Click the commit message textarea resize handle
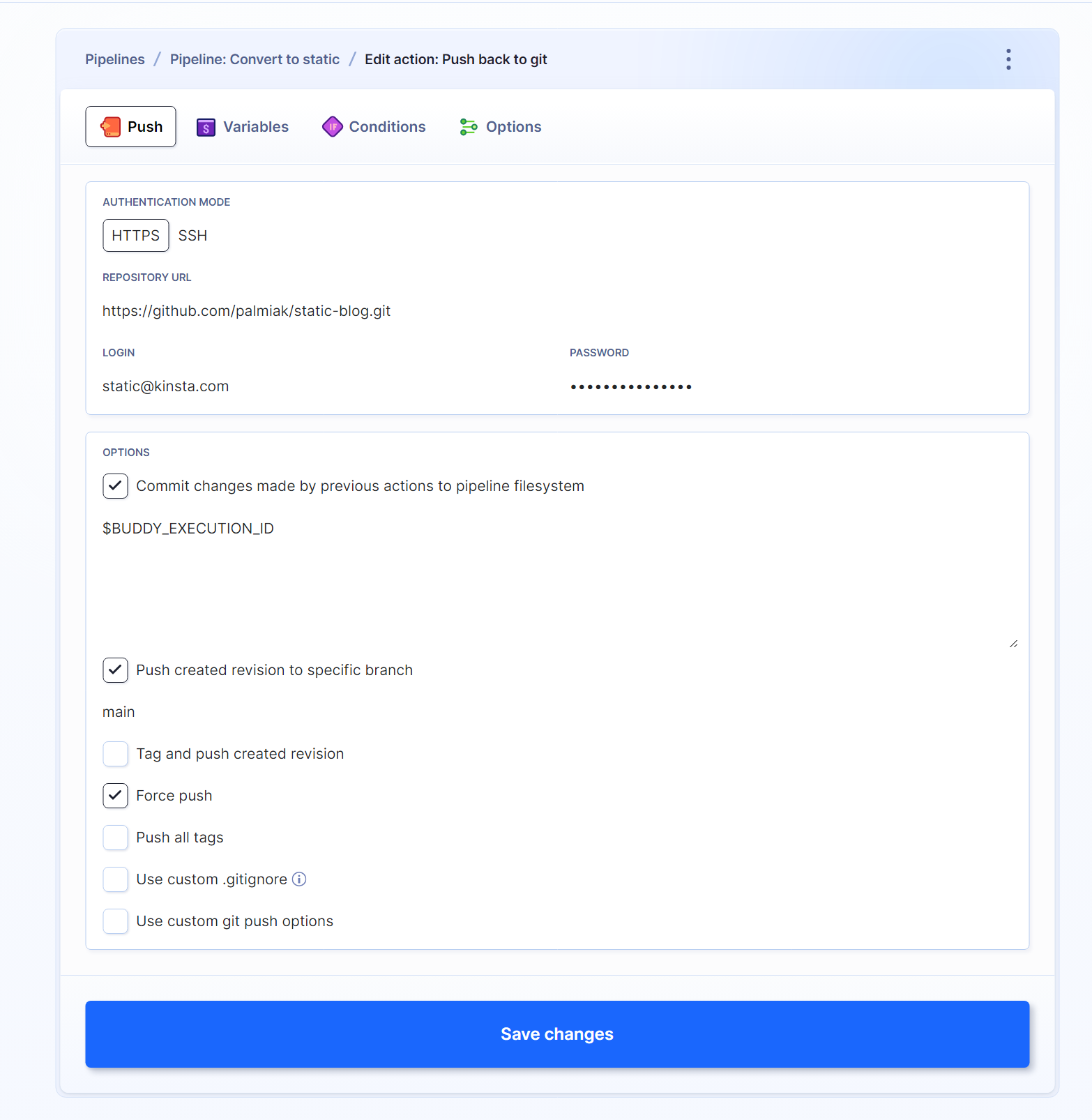This screenshot has height=1120, width=1092. point(1013,644)
